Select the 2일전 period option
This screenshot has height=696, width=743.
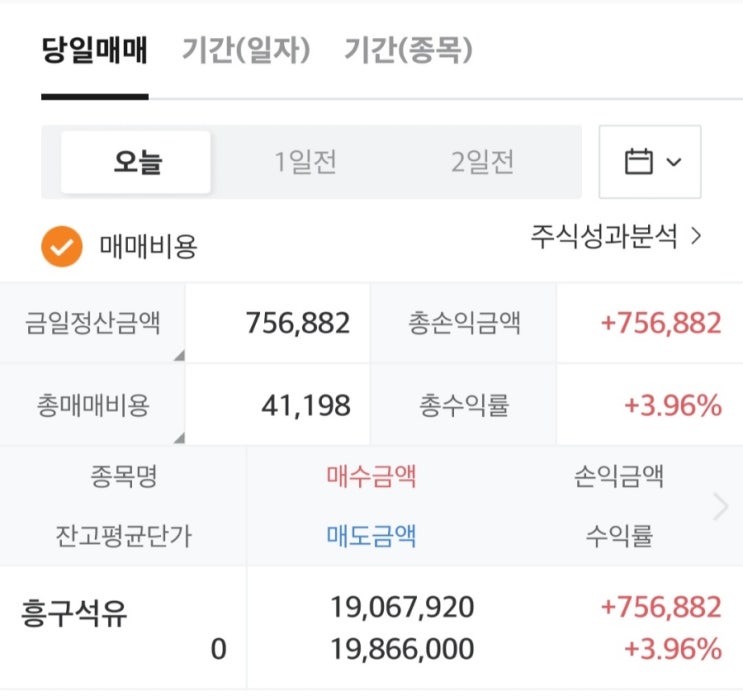point(482,162)
